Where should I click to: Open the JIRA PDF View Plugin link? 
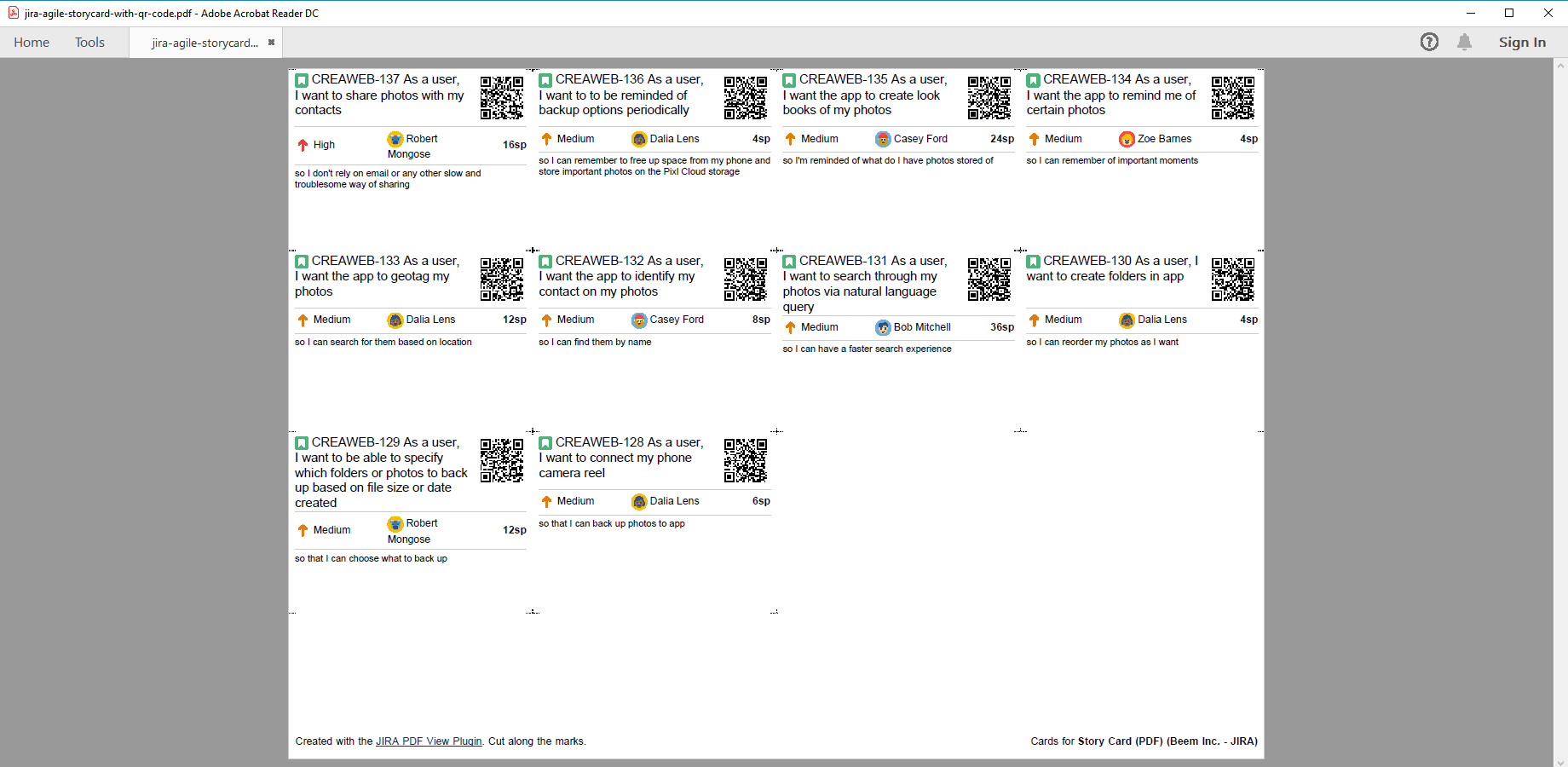429,741
